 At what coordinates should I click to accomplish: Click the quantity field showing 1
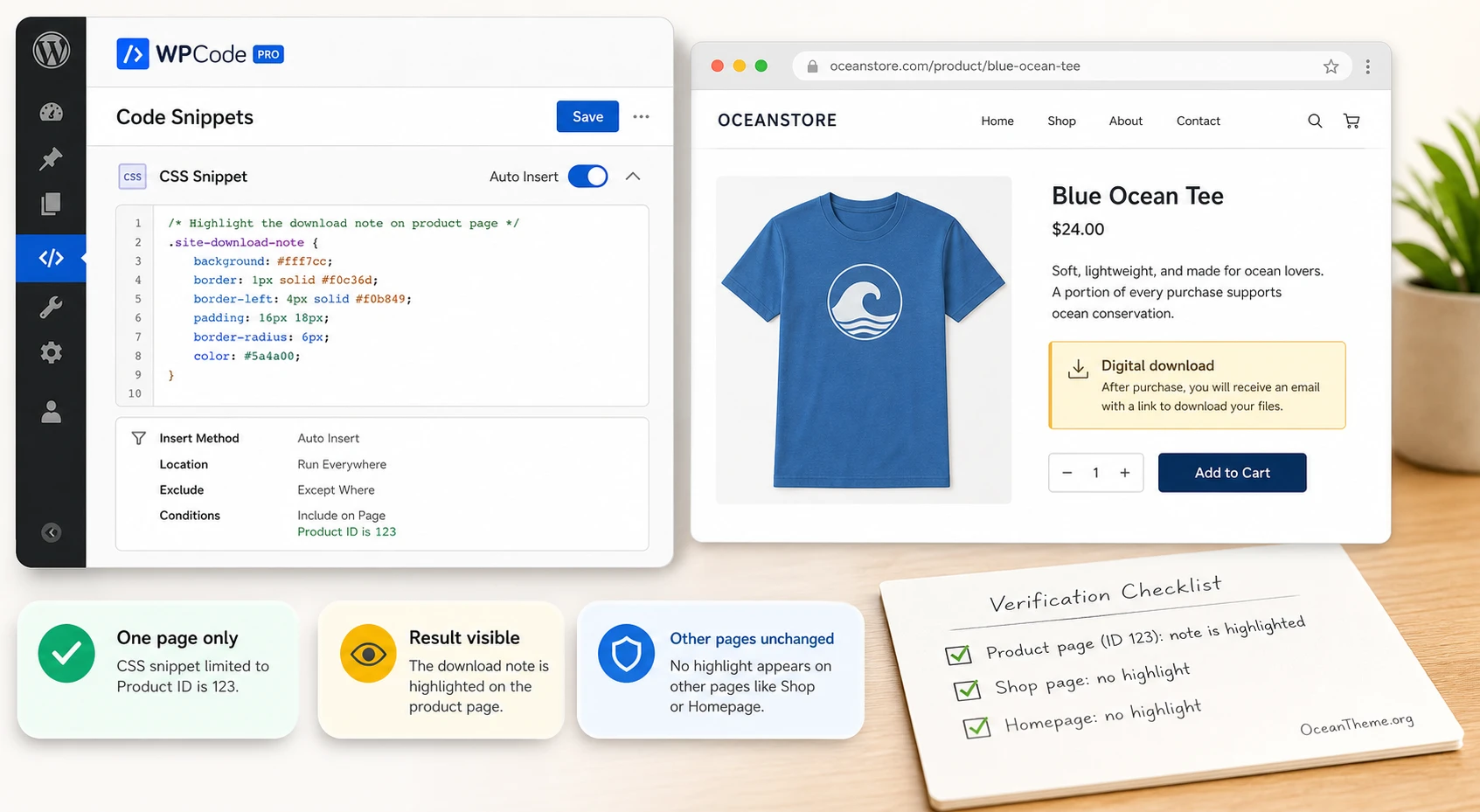click(1095, 473)
